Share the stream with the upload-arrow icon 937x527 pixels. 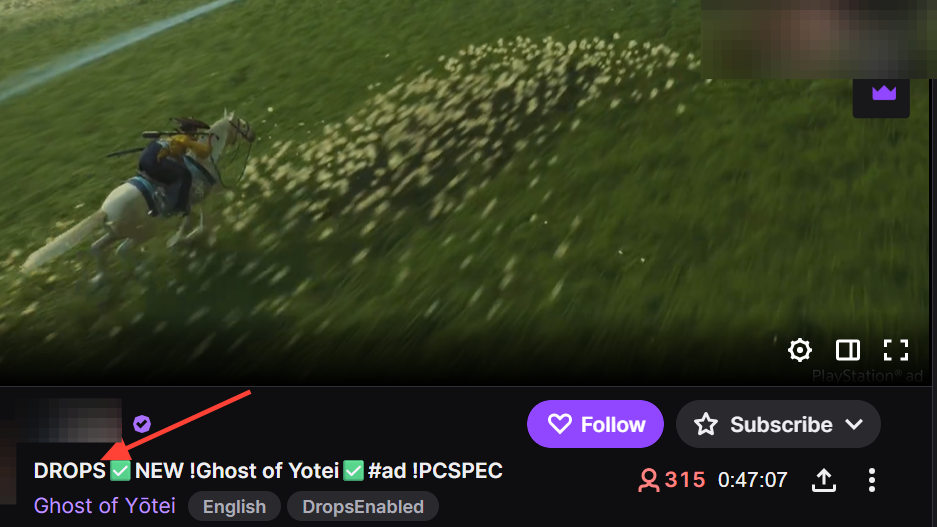coord(823,480)
